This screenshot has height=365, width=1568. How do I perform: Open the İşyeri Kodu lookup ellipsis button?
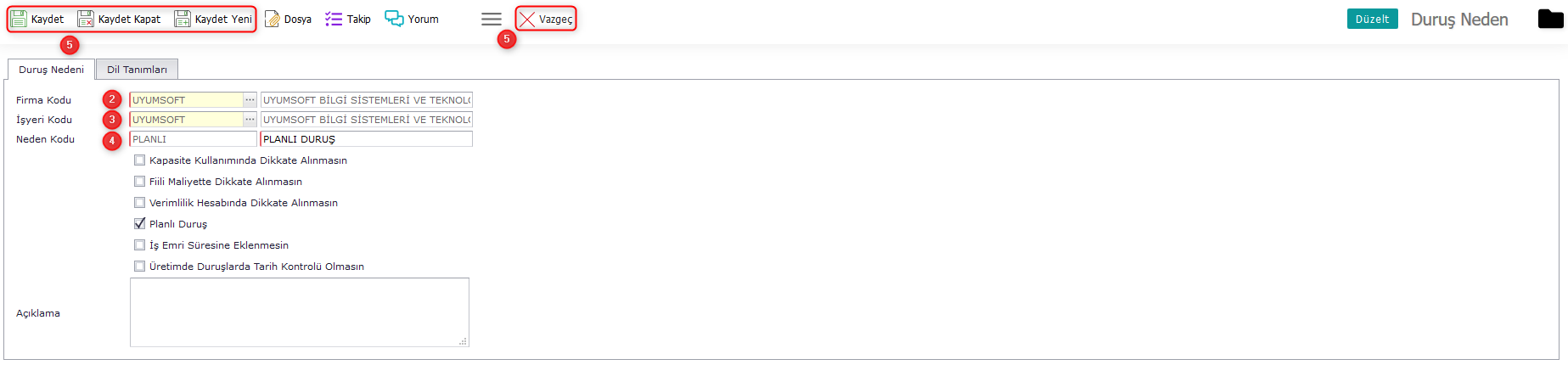tap(250, 120)
